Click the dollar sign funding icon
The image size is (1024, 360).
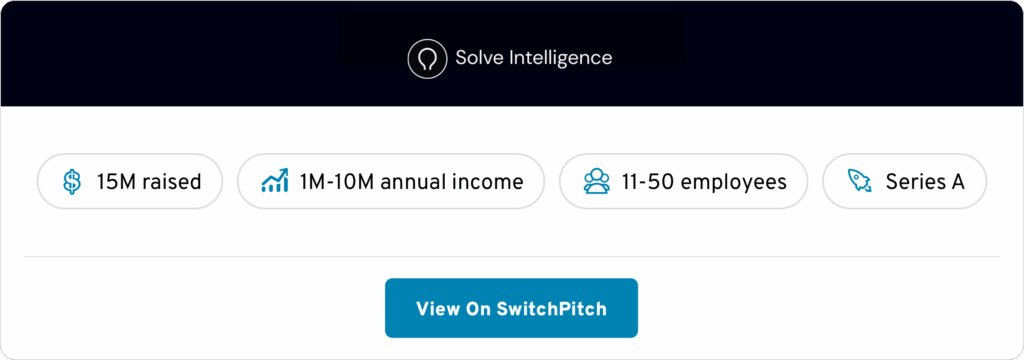click(x=72, y=182)
